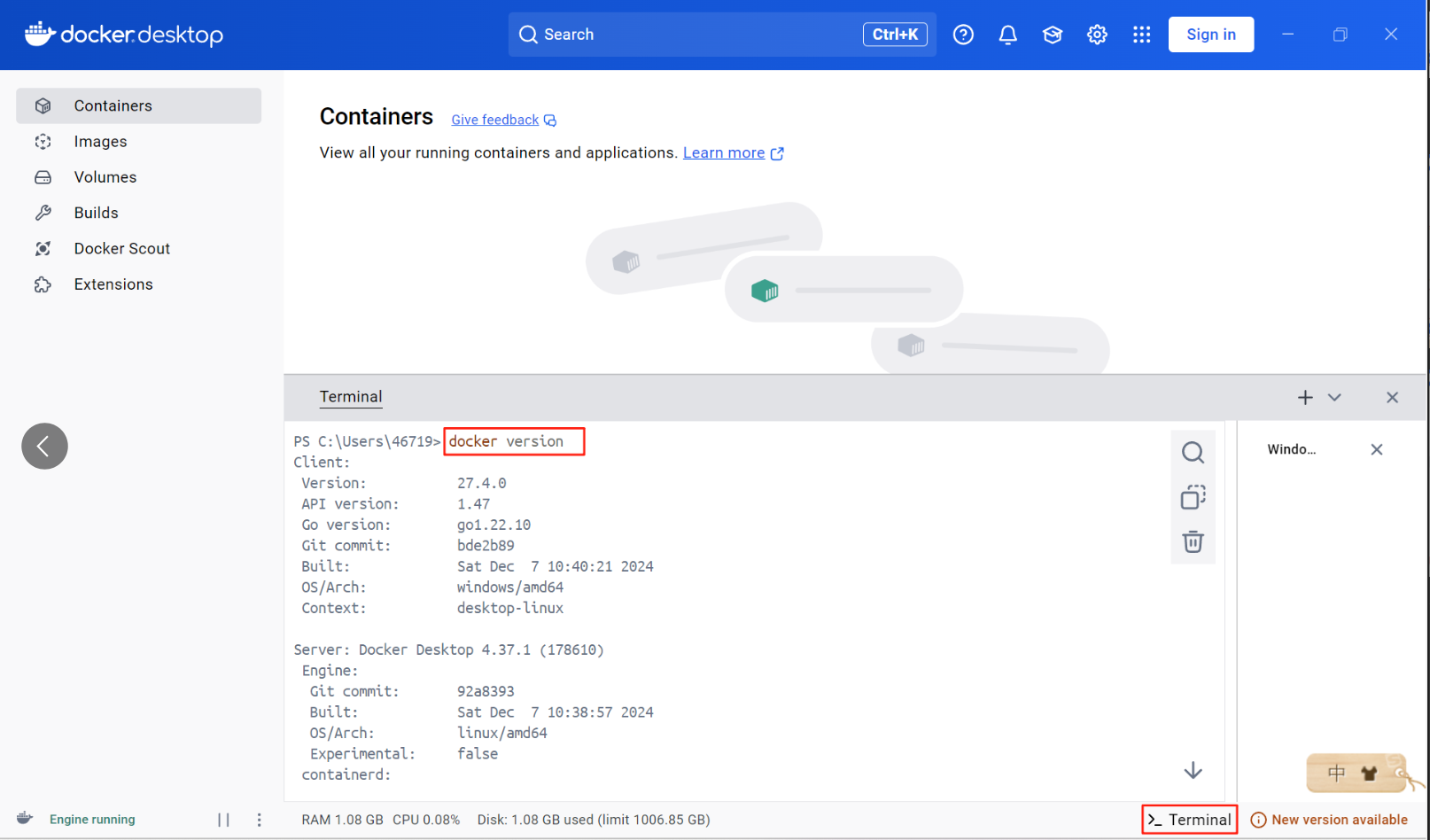Add a new terminal session with plus
Screen dimensions: 1430x840
click(1305, 398)
